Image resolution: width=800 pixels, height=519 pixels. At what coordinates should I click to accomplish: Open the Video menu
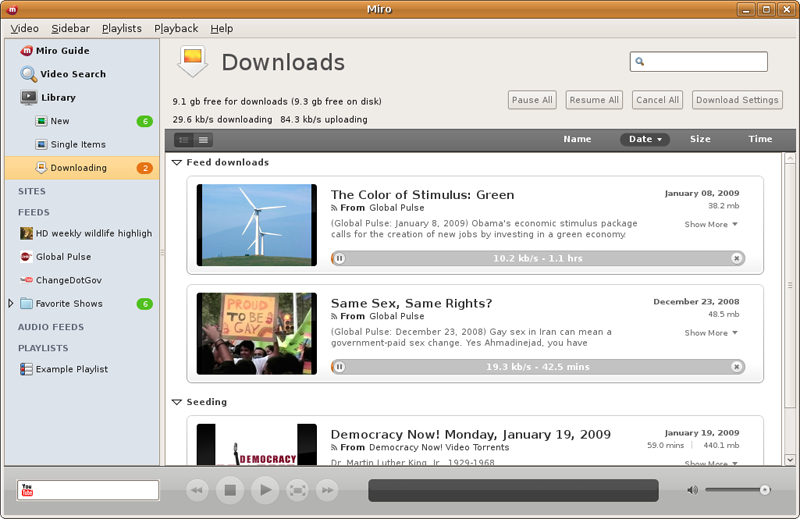(x=24, y=29)
